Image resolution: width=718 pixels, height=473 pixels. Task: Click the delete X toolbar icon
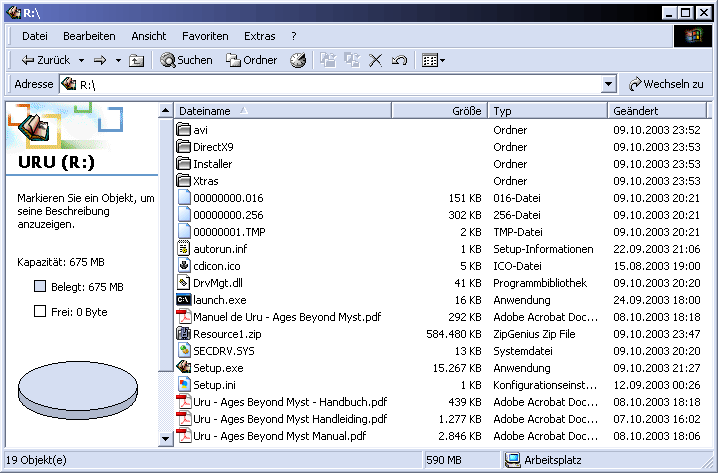tap(376, 60)
